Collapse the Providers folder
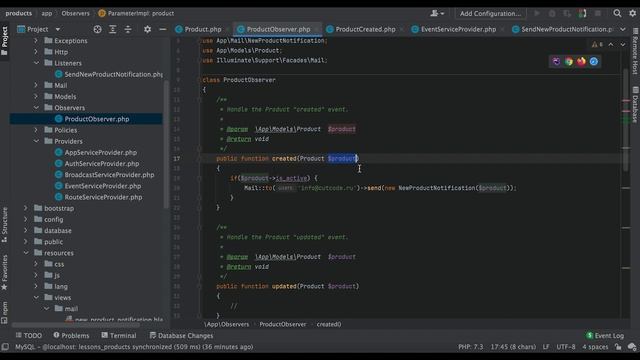The width and height of the screenshot is (640, 360). coord(36,141)
